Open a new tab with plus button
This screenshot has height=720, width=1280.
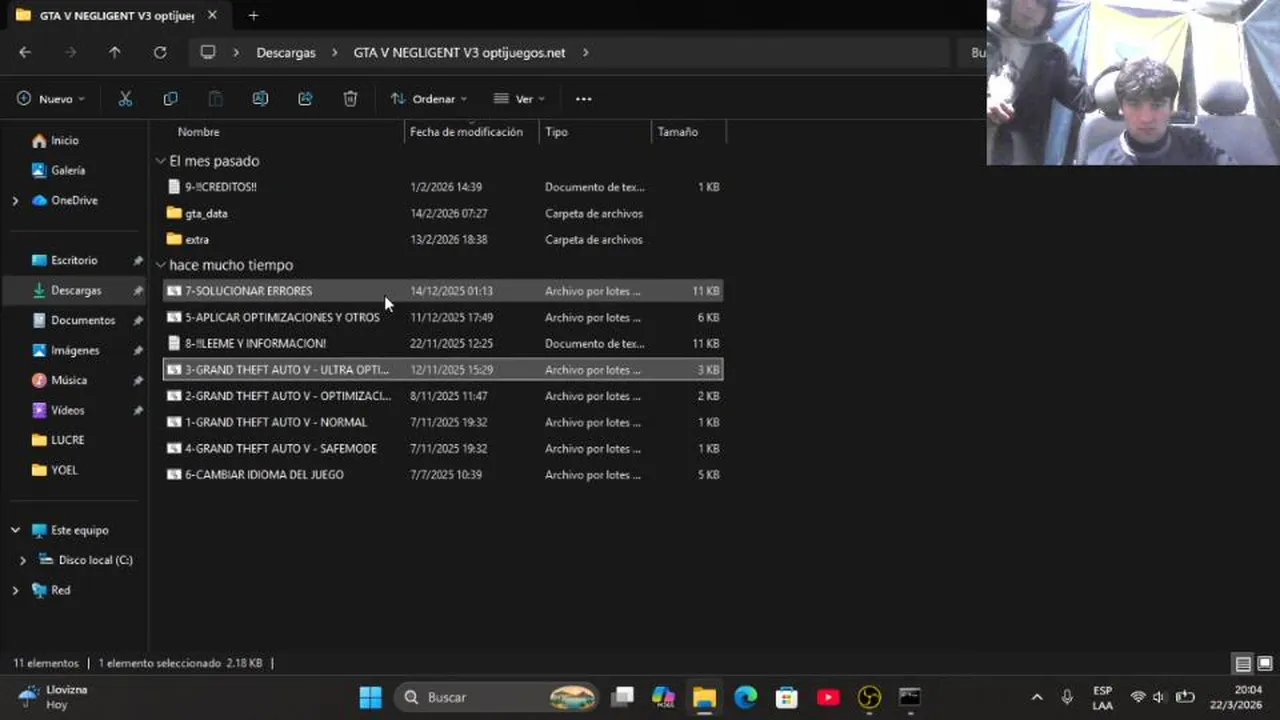pyautogui.click(x=253, y=16)
